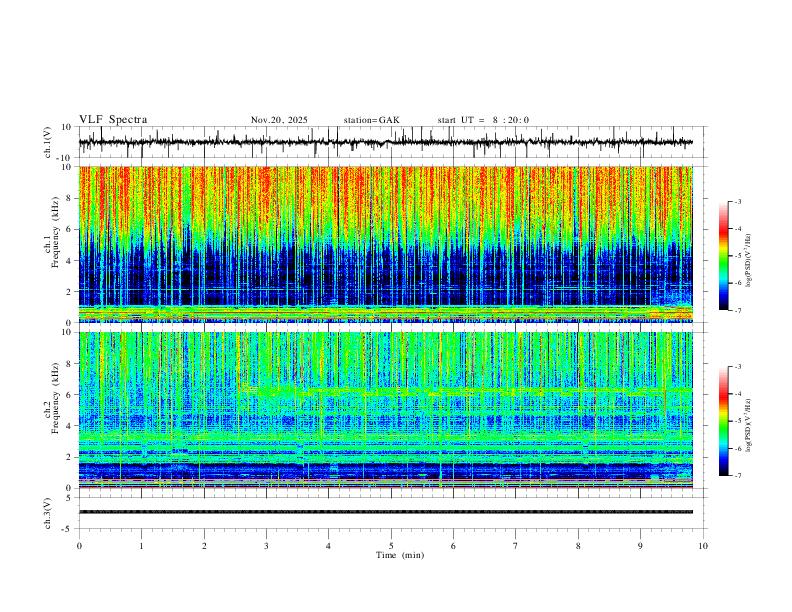792x612 pixels.
Task: Click the ch.2 color scale bar
Action: tap(724, 421)
